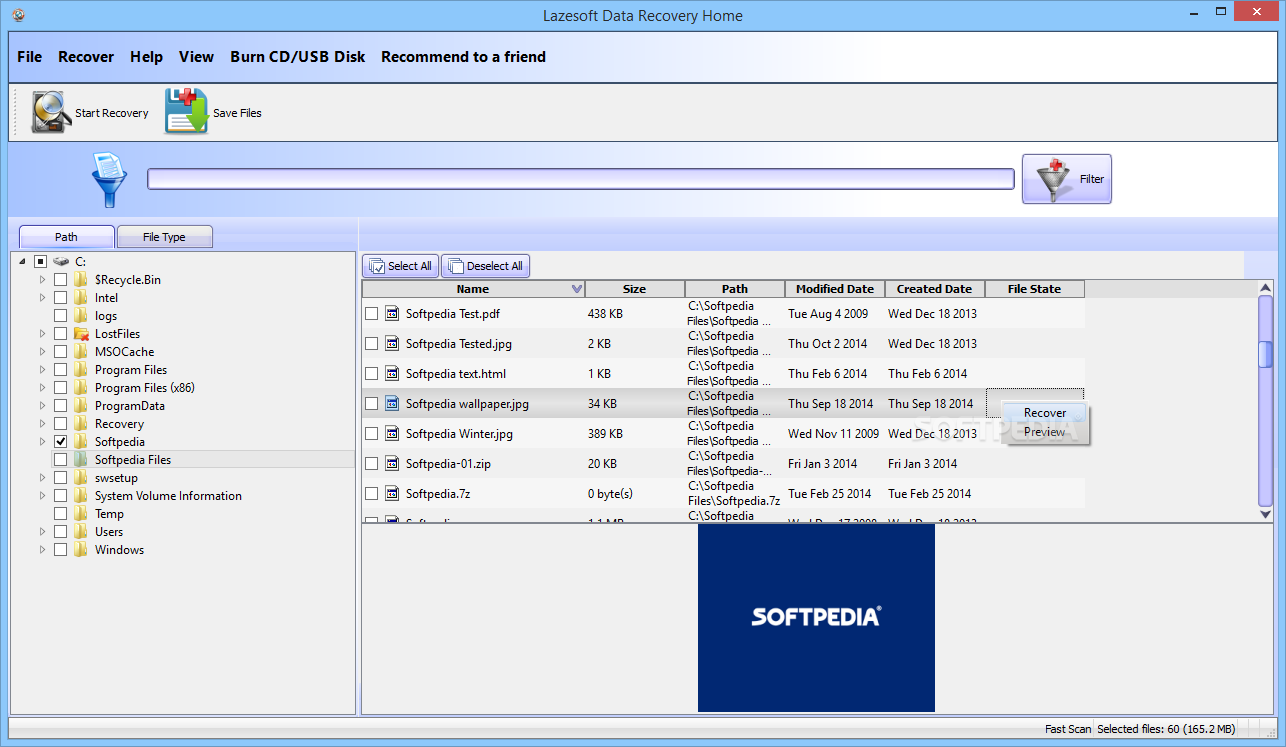This screenshot has width=1286, height=747.
Task: Click the ProgramData folder icon
Action: point(81,405)
